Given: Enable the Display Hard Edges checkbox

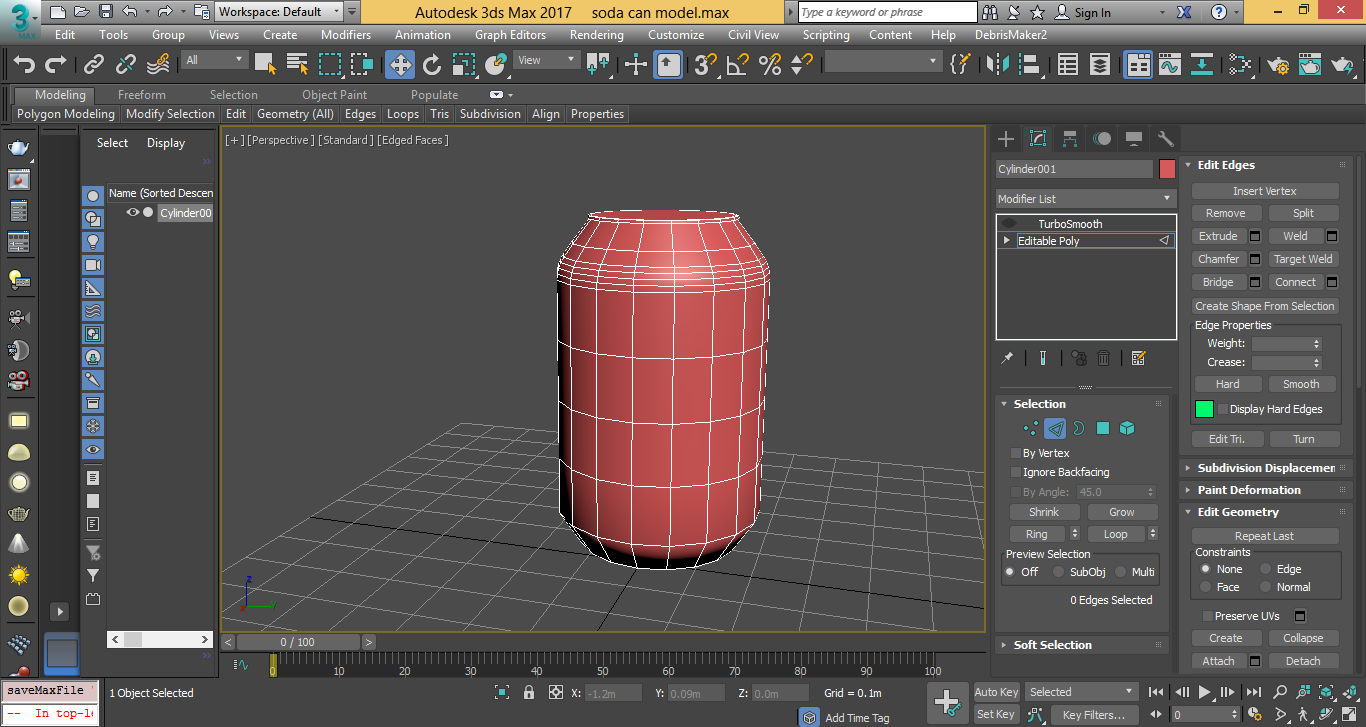Looking at the screenshot, I should tap(1222, 409).
